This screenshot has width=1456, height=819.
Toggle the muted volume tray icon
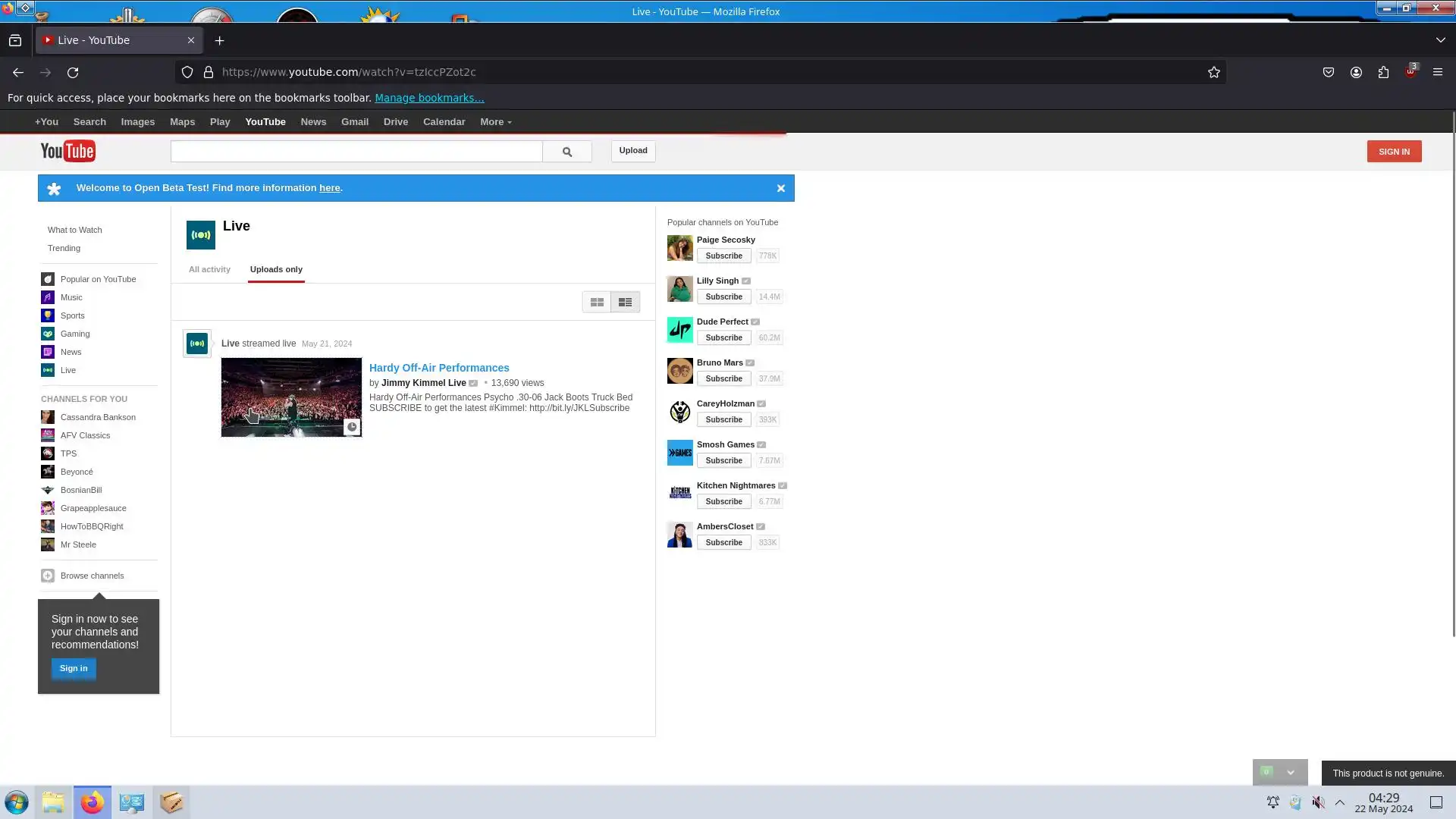pos(1318,802)
